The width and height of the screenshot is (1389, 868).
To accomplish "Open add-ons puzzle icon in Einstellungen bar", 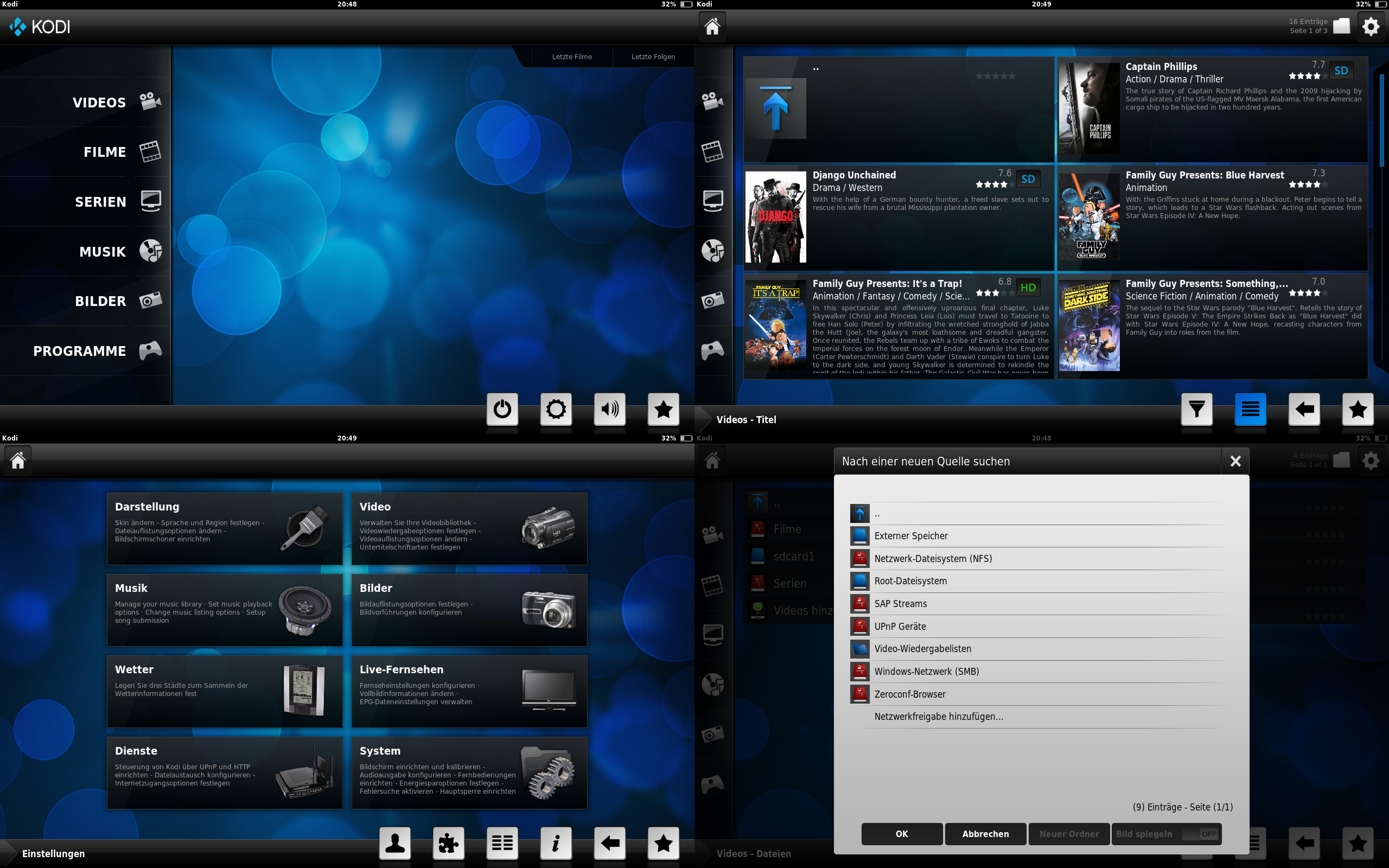I will (x=448, y=843).
